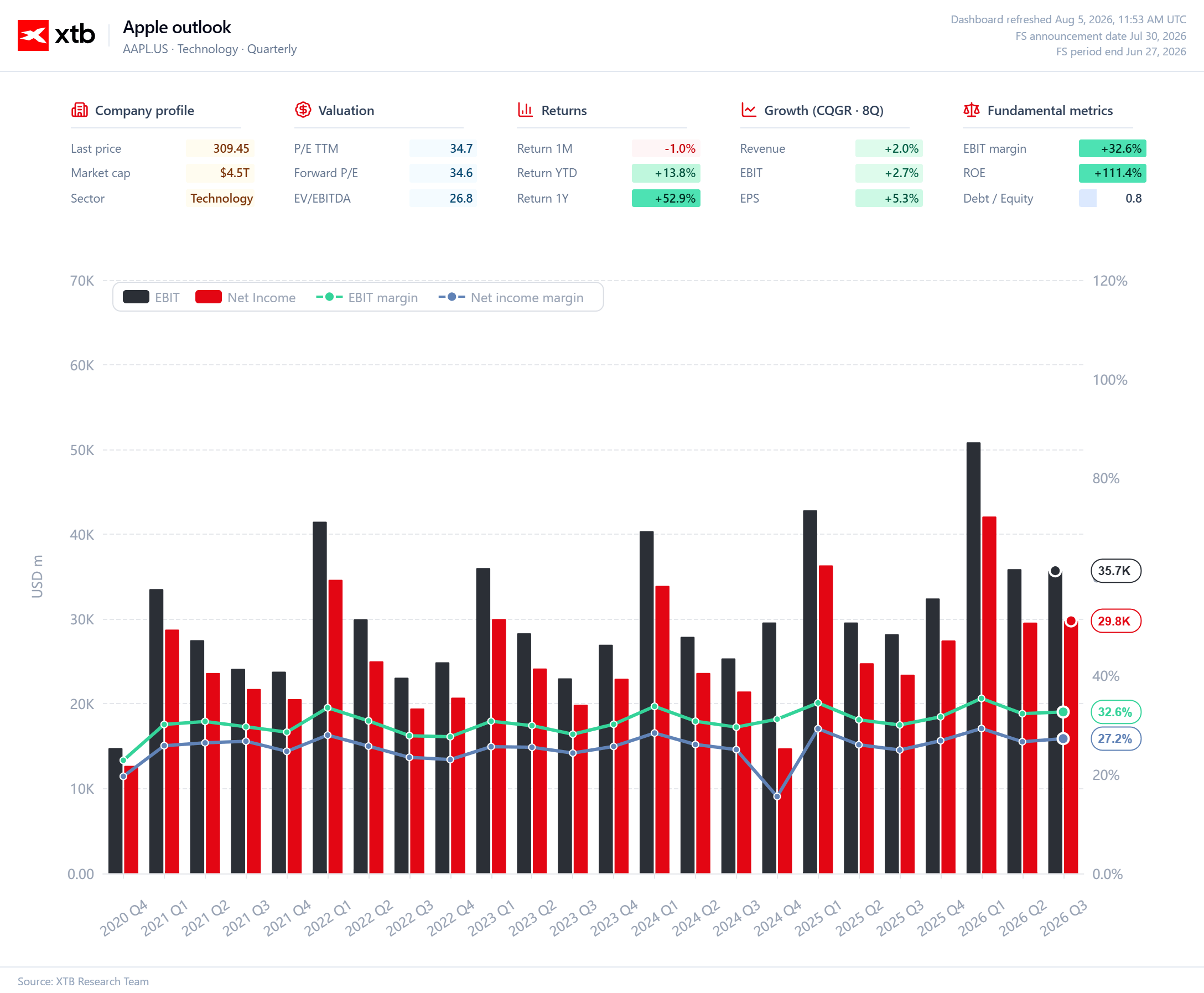Click the 70K left axis label
Image resolution: width=1204 pixels, height=993 pixels.
pyautogui.click(x=82, y=281)
